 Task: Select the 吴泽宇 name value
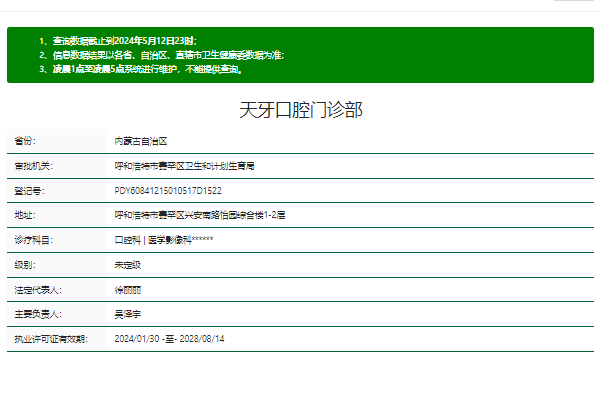[127, 314]
